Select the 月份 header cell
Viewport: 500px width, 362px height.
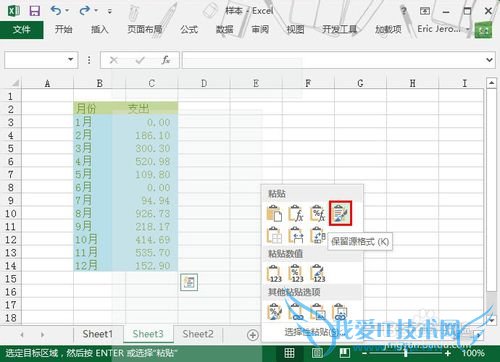[x=99, y=109]
